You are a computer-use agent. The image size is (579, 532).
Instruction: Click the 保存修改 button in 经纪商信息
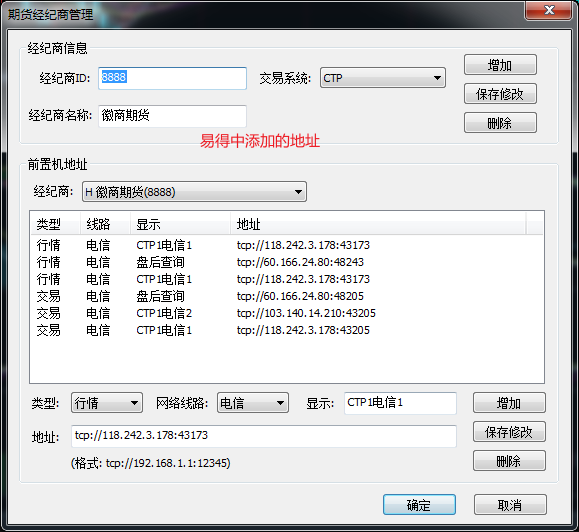pyautogui.click(x=500, y=94)
